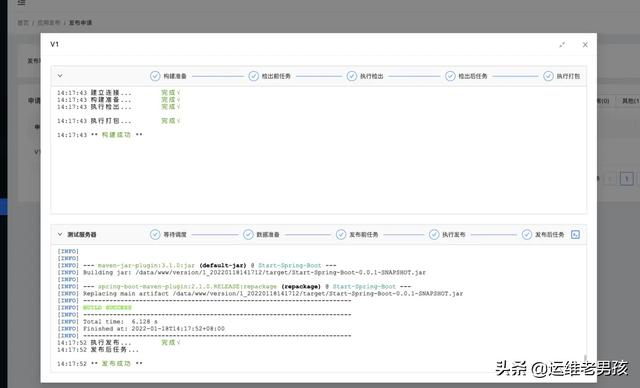Click the 等待调度 step check icon
This screenshot has height=388, width=640.
pos(155,235)
